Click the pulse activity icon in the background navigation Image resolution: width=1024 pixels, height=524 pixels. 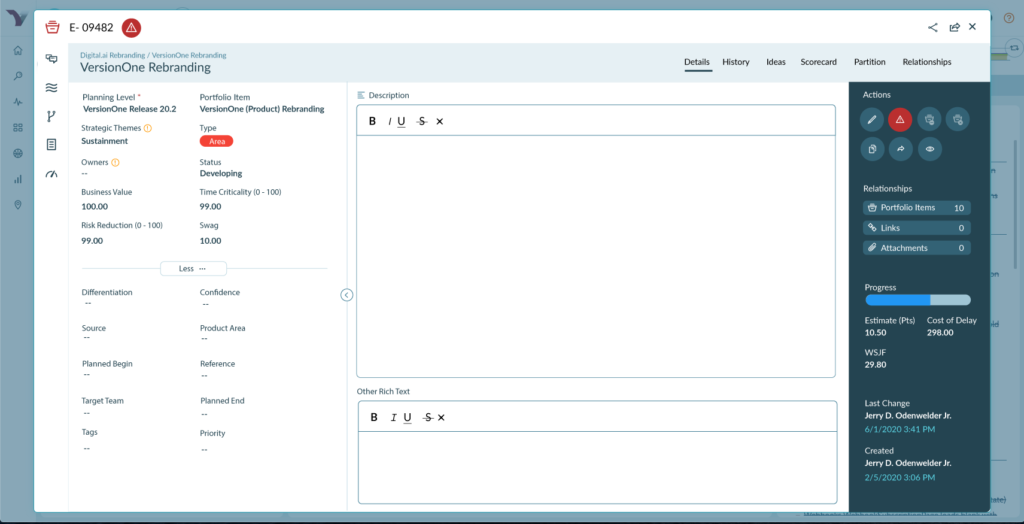(18, 101)
